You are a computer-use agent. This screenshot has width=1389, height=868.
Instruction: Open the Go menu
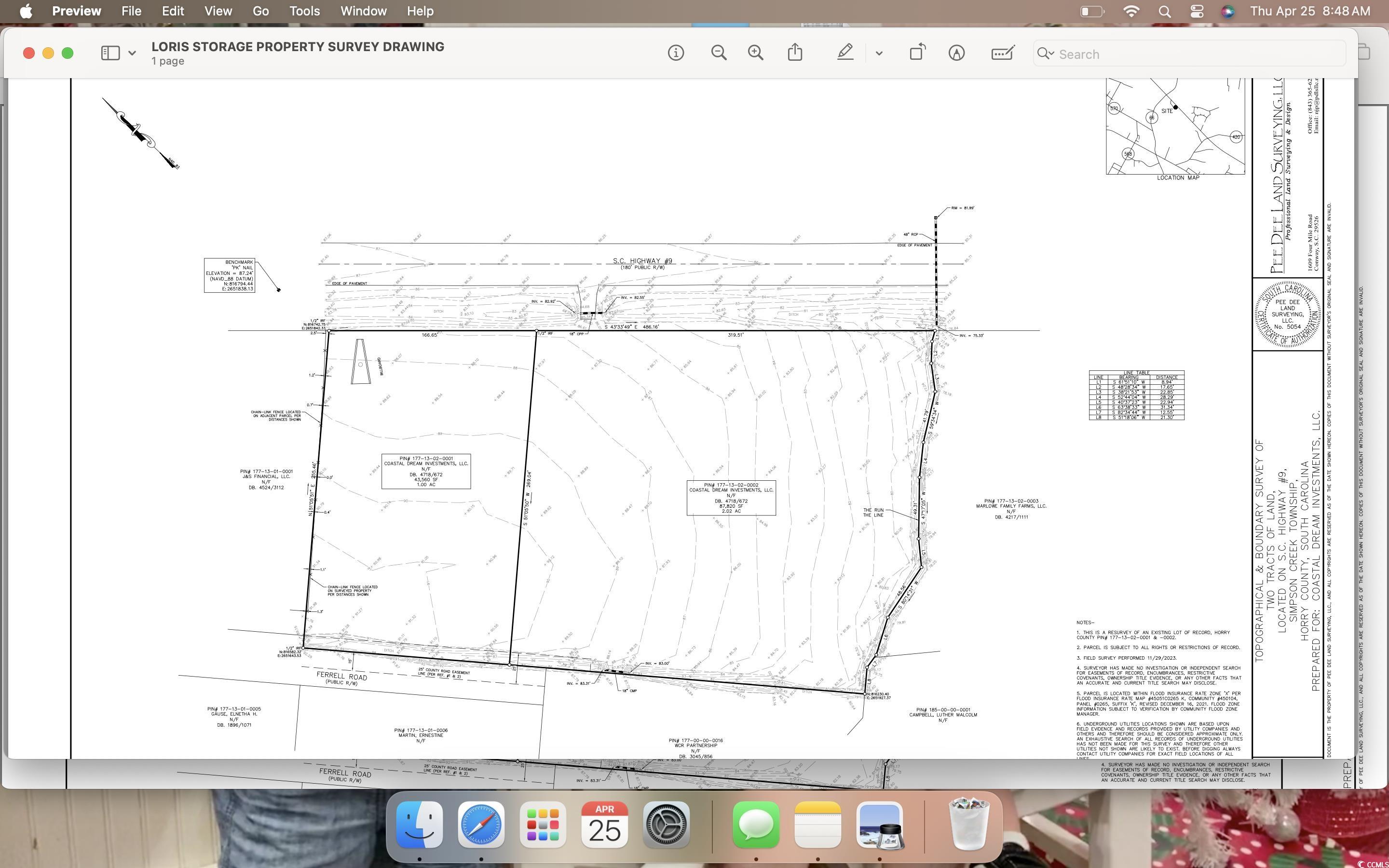click(x=260, y=11)
